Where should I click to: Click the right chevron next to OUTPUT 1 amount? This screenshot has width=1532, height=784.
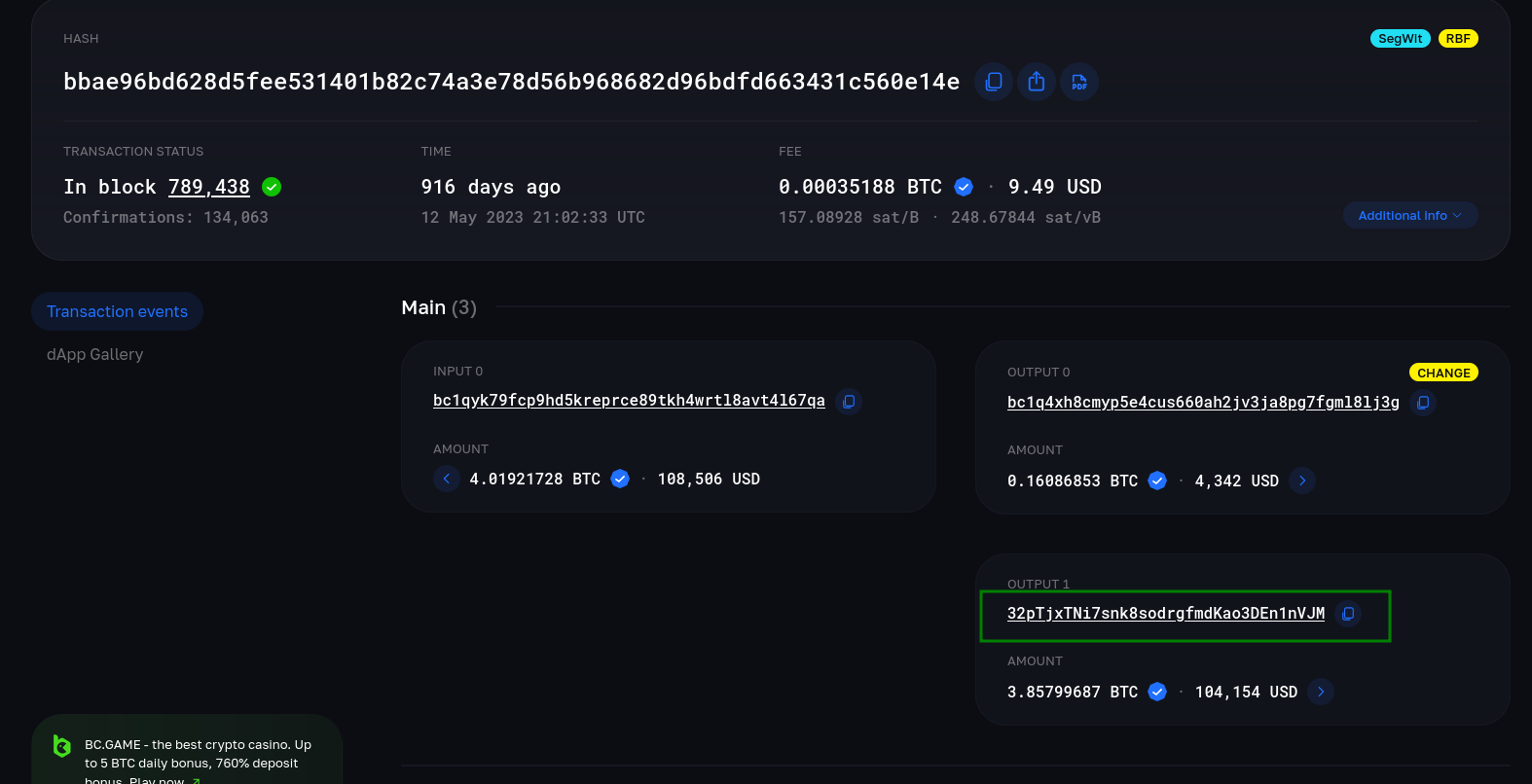tap(1321, 692)
